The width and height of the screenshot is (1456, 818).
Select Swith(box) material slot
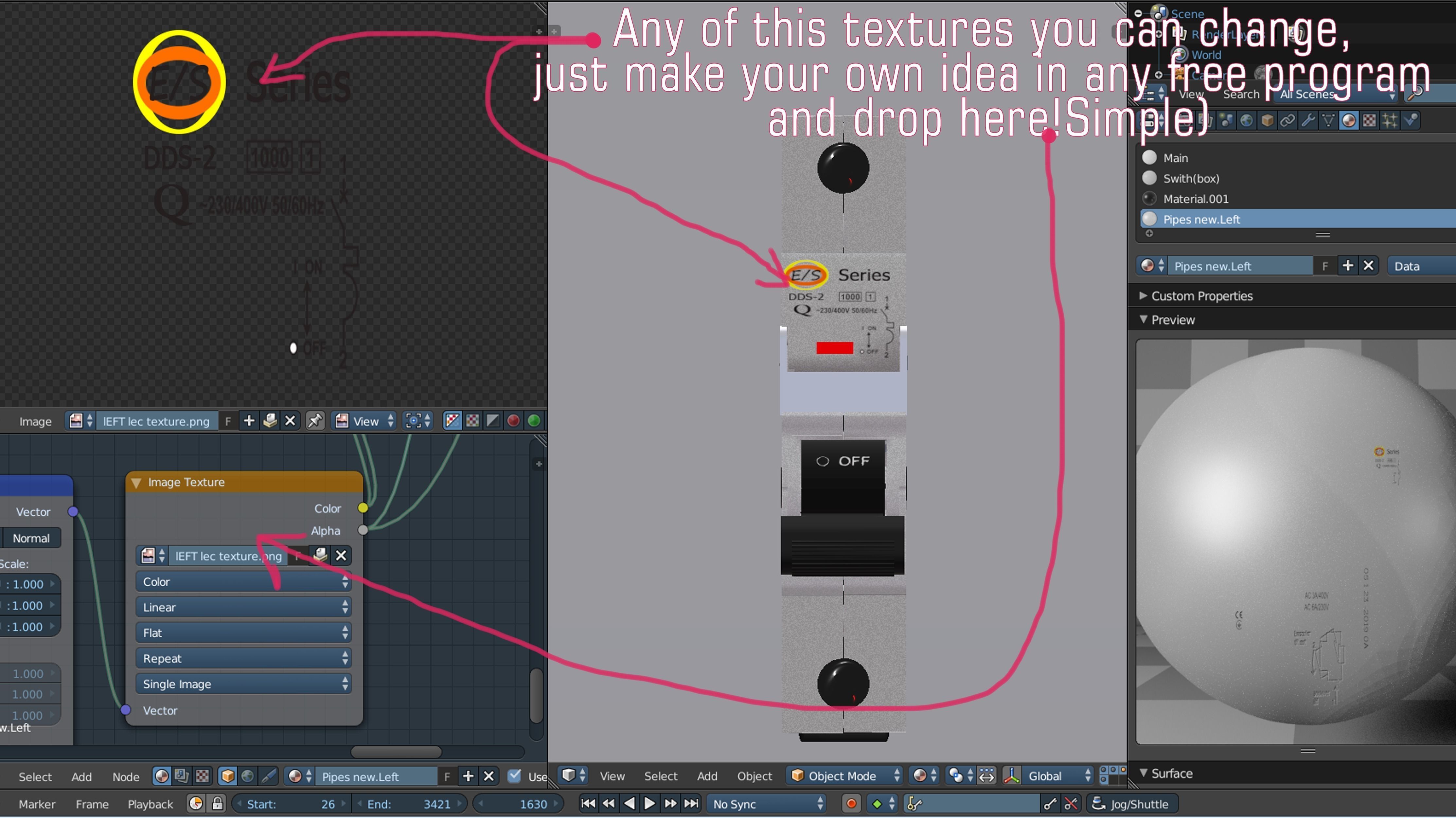tap(1191, 178)
